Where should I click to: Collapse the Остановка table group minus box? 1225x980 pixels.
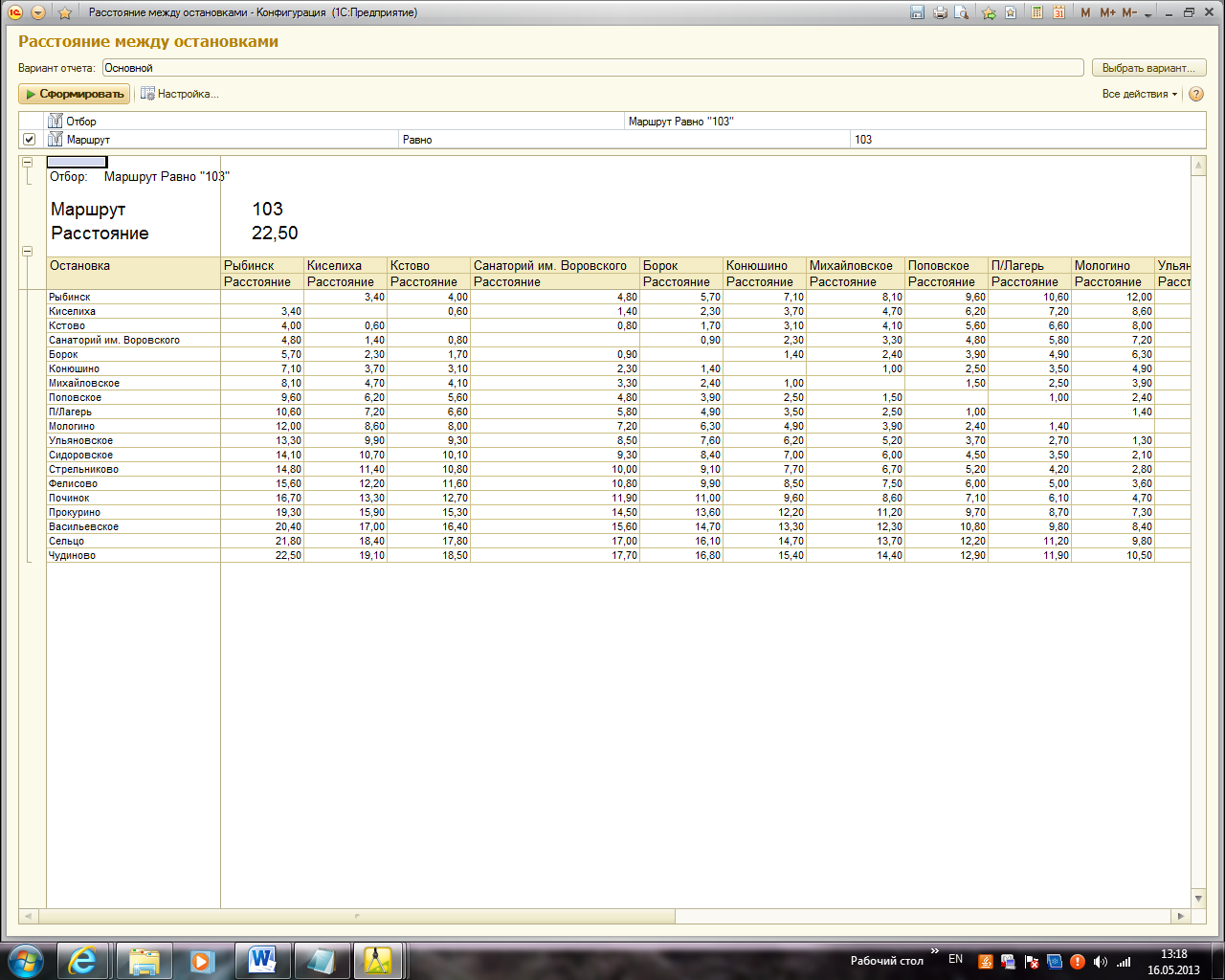(27, 252)
